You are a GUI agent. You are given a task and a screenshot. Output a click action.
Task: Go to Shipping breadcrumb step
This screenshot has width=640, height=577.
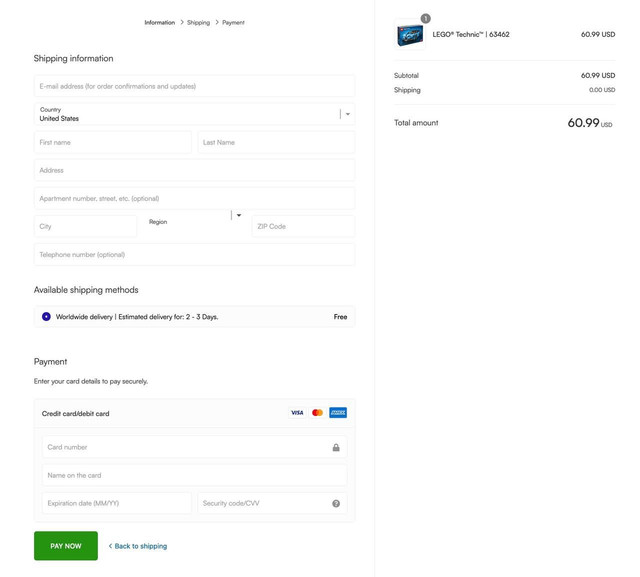(x=198, y=22)
